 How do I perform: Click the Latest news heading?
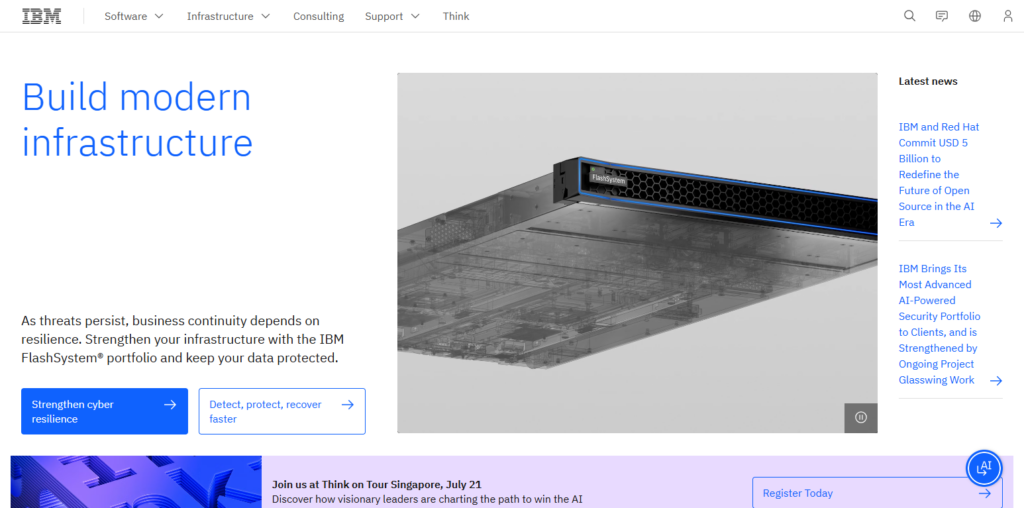point(928,81)
